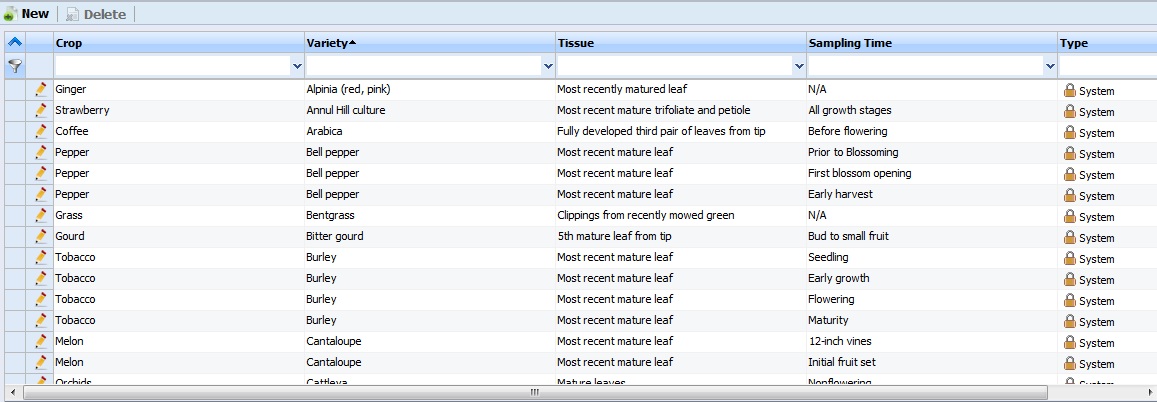Click the Initial fruit set cell
This screenshot has width=1157, height=402.
[931, 363]
